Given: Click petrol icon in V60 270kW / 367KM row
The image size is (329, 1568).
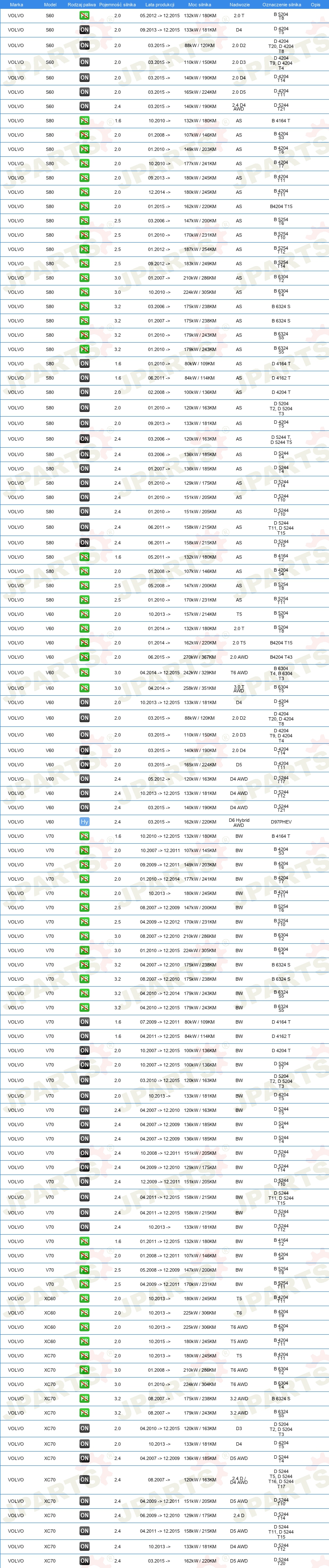Looking at the screenshot, I should tap(84, 657).
